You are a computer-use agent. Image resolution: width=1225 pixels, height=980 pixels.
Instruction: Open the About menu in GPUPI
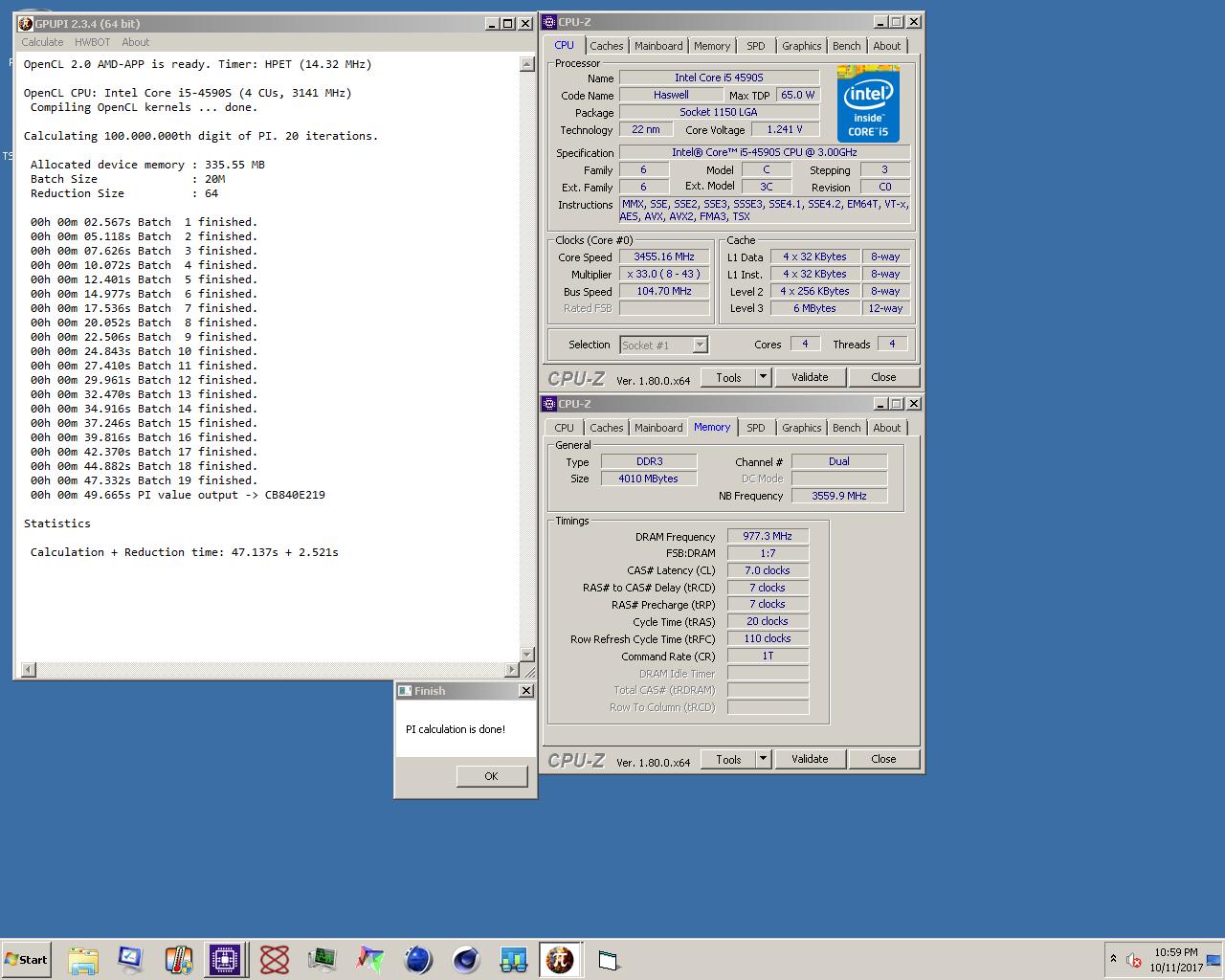pos(135,42)
